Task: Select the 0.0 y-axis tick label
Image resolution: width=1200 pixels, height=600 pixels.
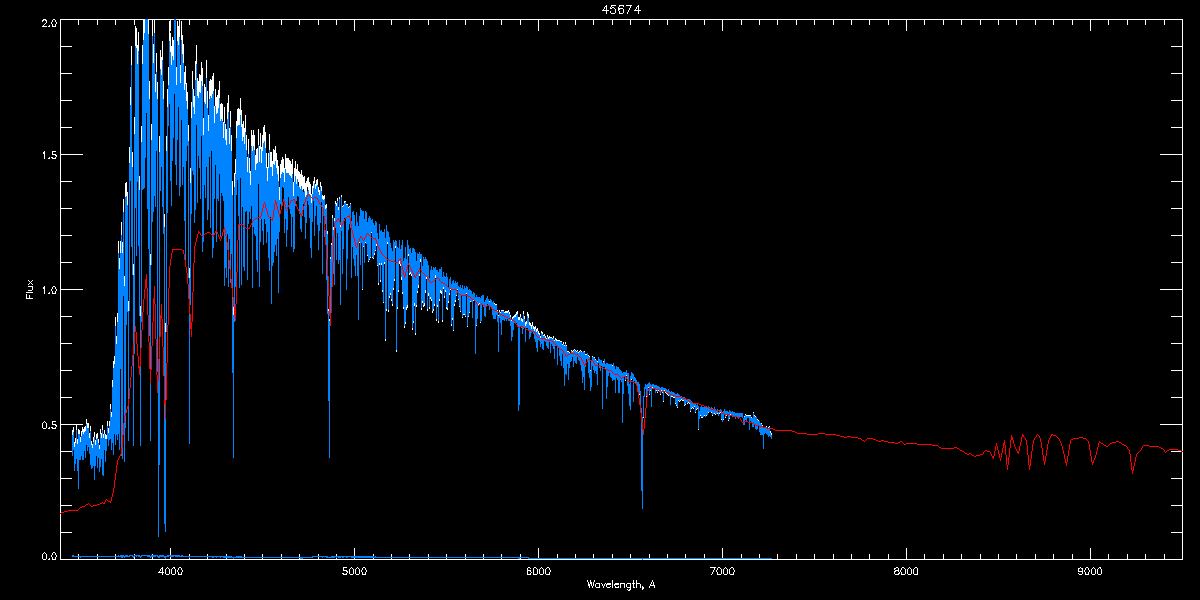Action: pyautogui.click(x=48, y=556)
